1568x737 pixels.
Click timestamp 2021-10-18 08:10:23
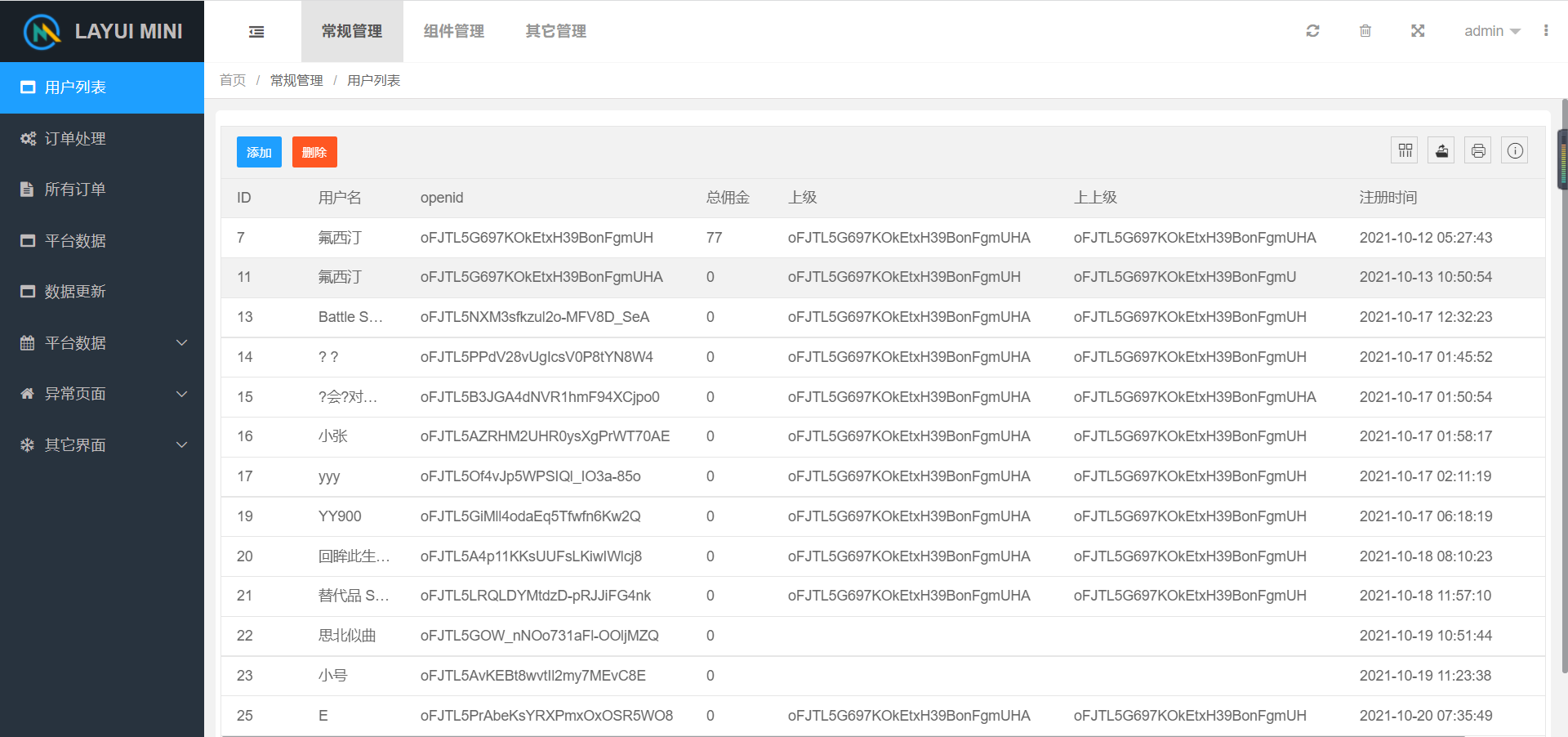[1426, 556]
